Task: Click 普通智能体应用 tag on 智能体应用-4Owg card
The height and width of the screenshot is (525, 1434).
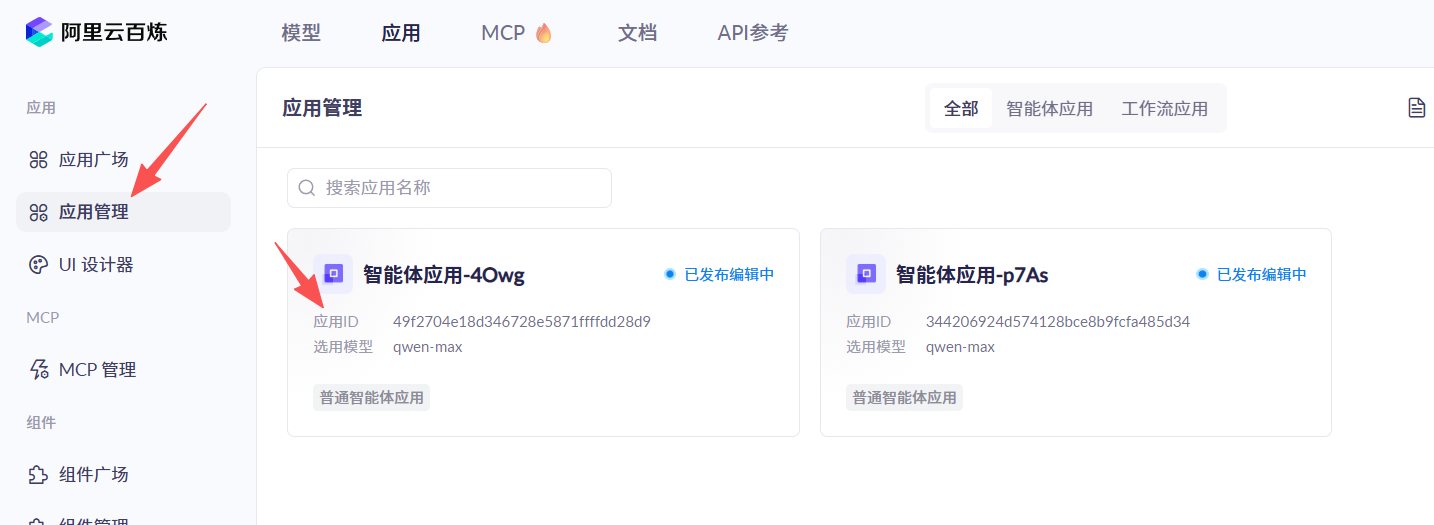Action: point(372,398)
